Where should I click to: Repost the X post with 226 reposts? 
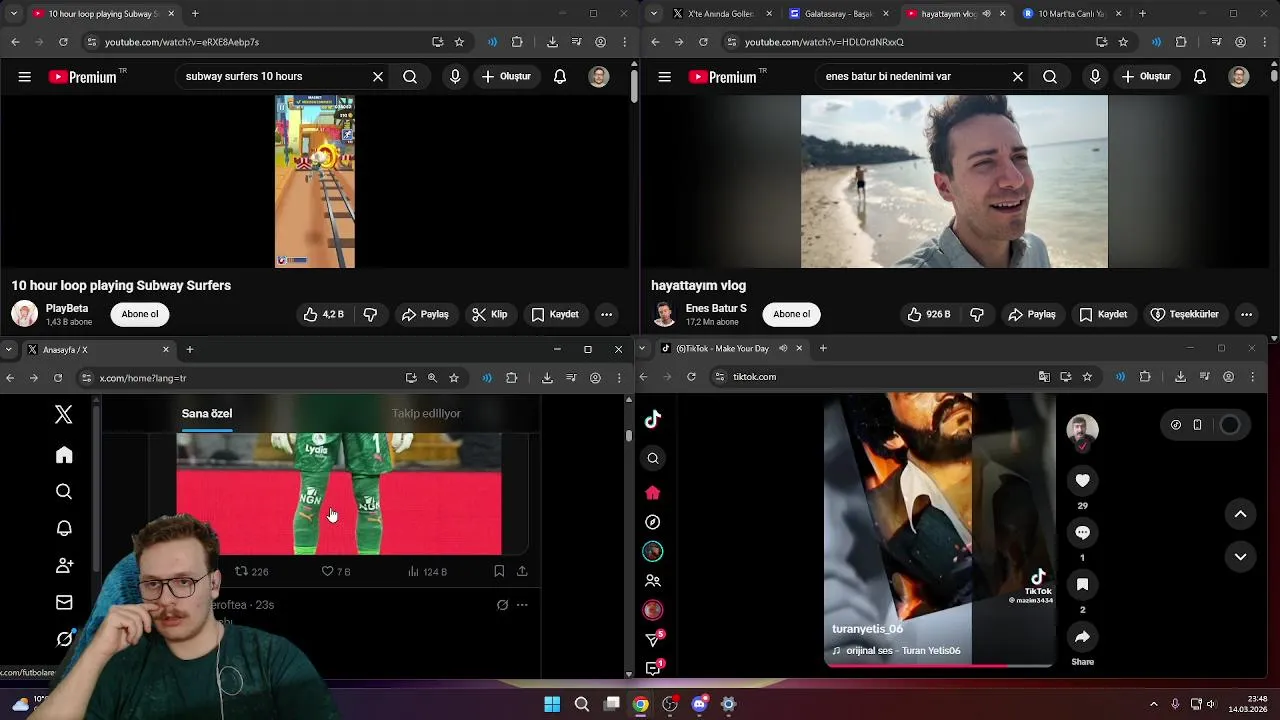pyautogui.click(x=251, y=571)
